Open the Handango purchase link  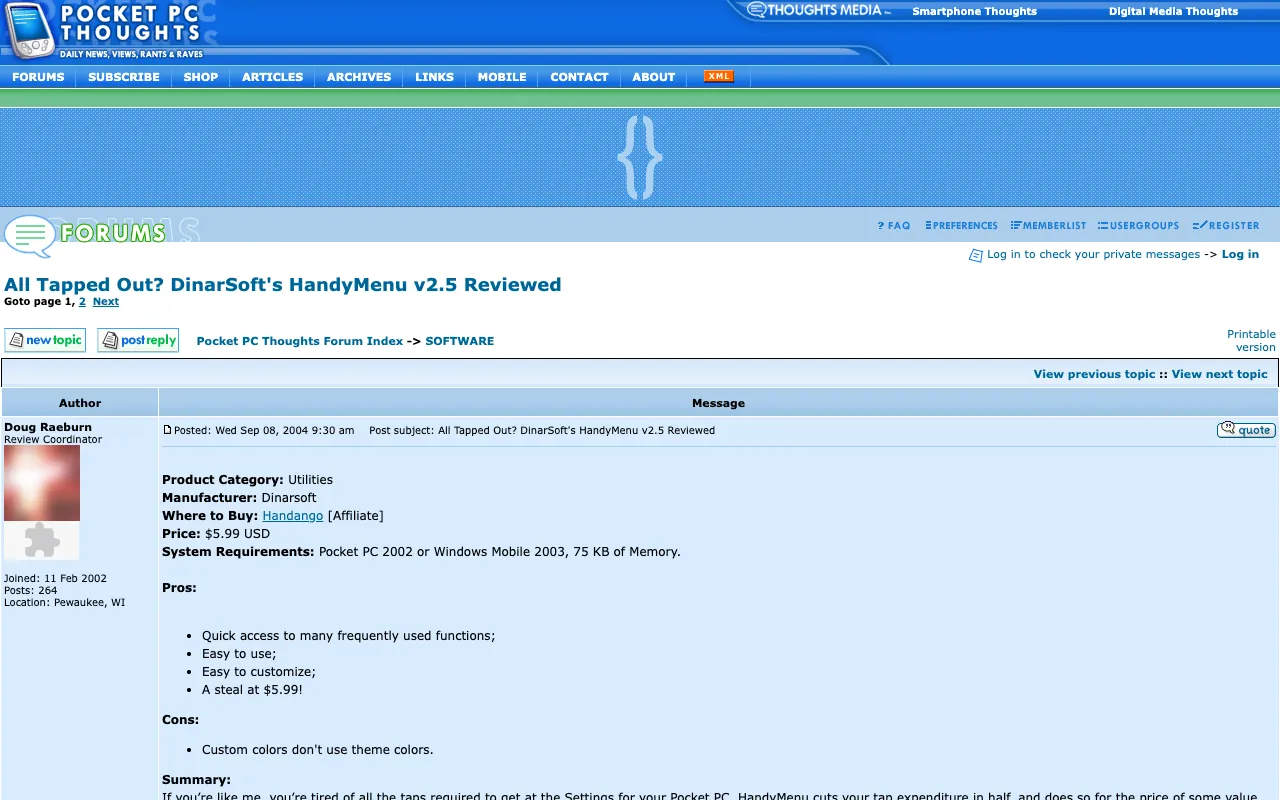pyautogui.click(x=293, y=516)
